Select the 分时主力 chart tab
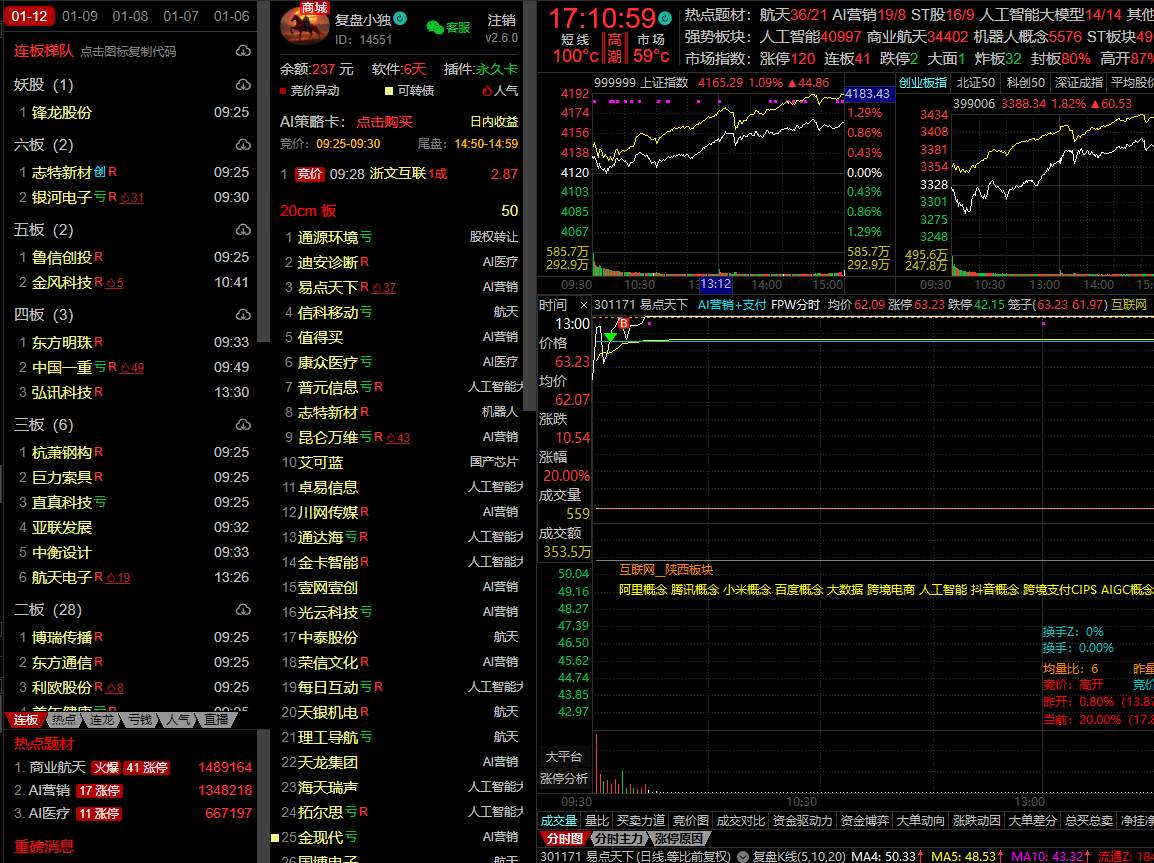This screenshot has width=1154, height=863. point(619,838)
